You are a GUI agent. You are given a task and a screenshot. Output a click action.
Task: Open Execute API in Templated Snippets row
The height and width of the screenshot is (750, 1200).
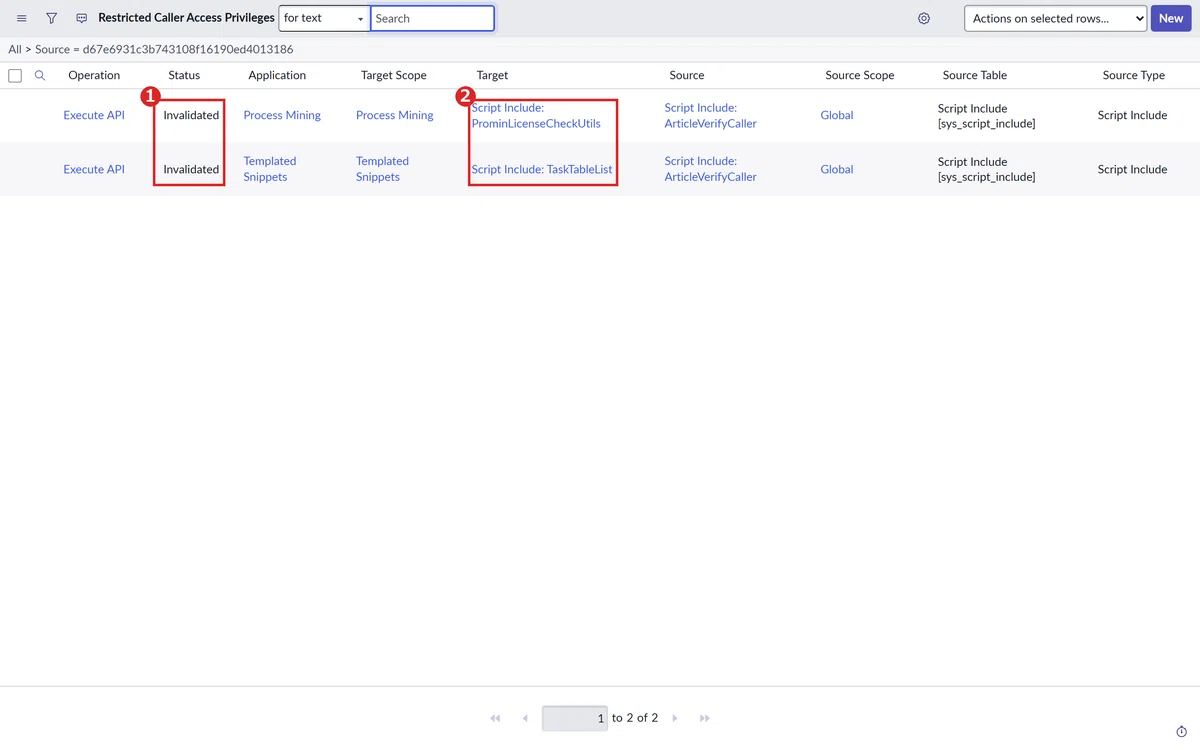(94, 169)
